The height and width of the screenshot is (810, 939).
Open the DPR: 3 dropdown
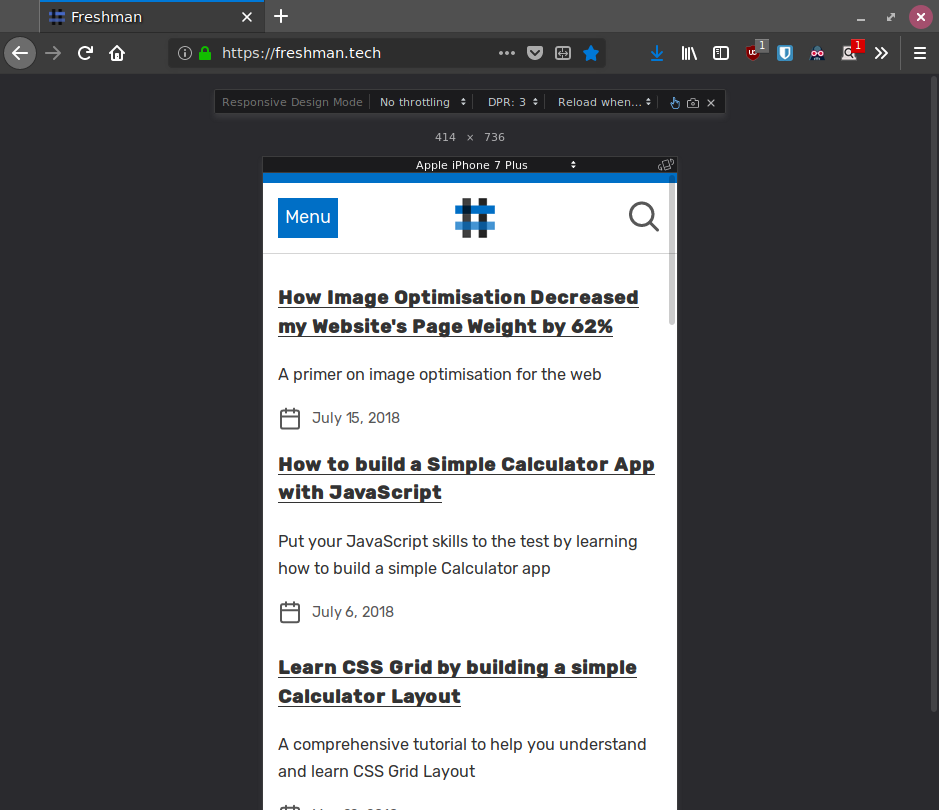click(x=513, y=102)
